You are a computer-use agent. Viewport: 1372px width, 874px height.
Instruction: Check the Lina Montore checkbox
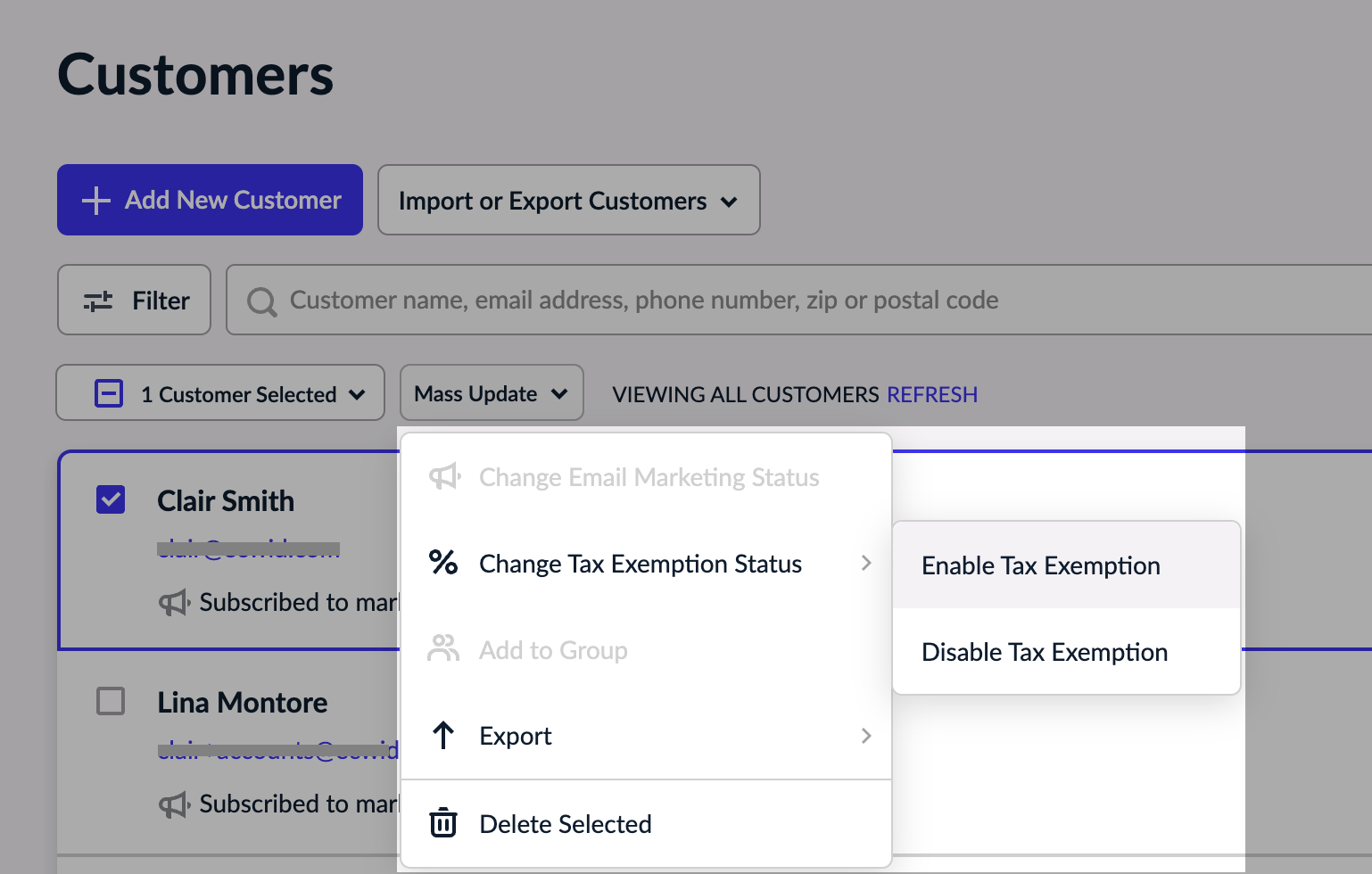(x=111, y=701)
